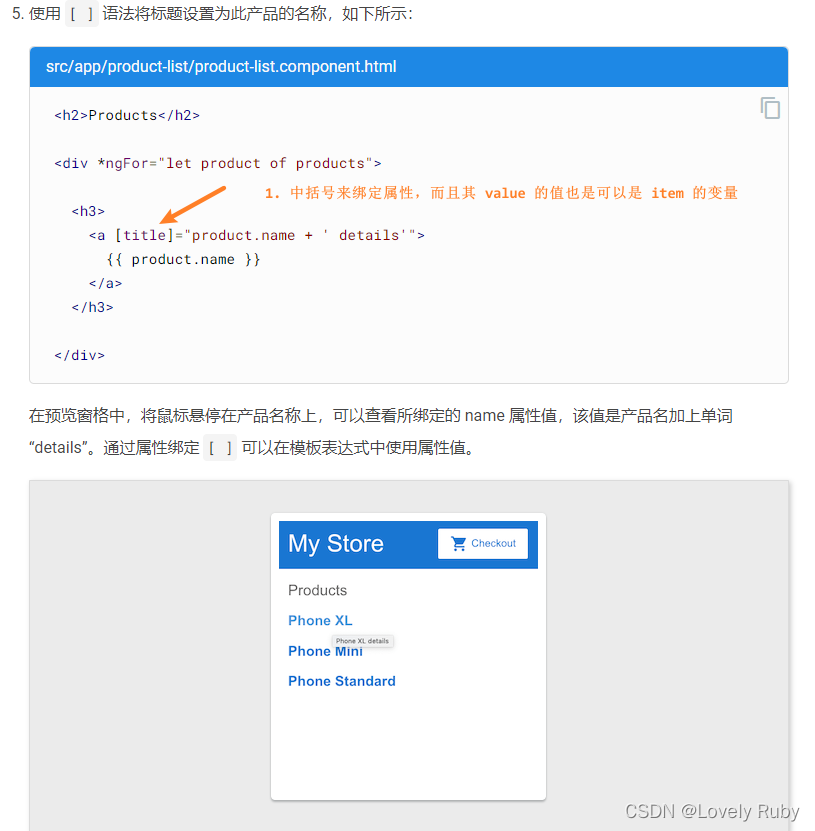Click the shopping cart icon
815x831 pixels.
point(458,543)
